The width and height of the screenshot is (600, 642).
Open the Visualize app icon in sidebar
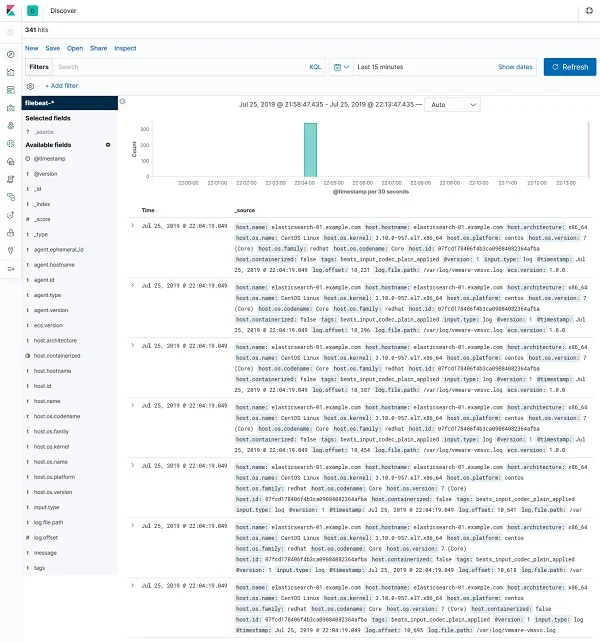11,72
